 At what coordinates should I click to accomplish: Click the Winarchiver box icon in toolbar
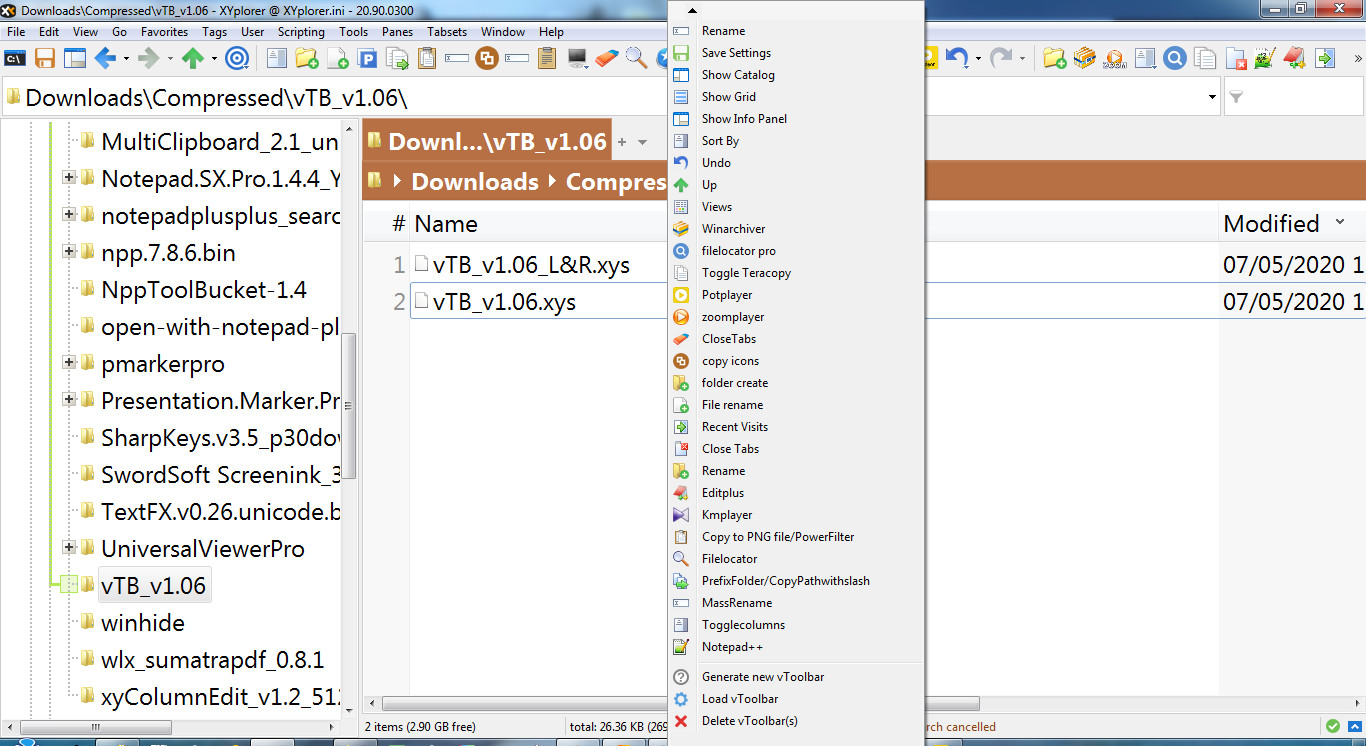click(x=1084, y=58)
